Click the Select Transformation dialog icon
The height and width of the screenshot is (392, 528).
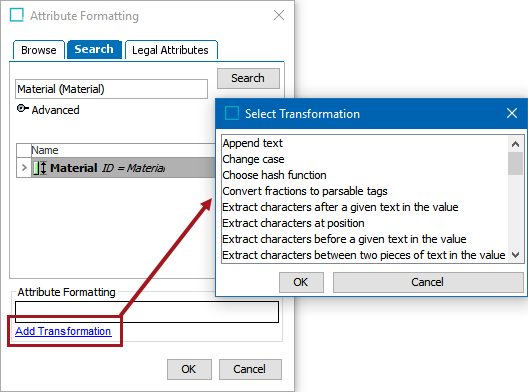tap(232, 113)
